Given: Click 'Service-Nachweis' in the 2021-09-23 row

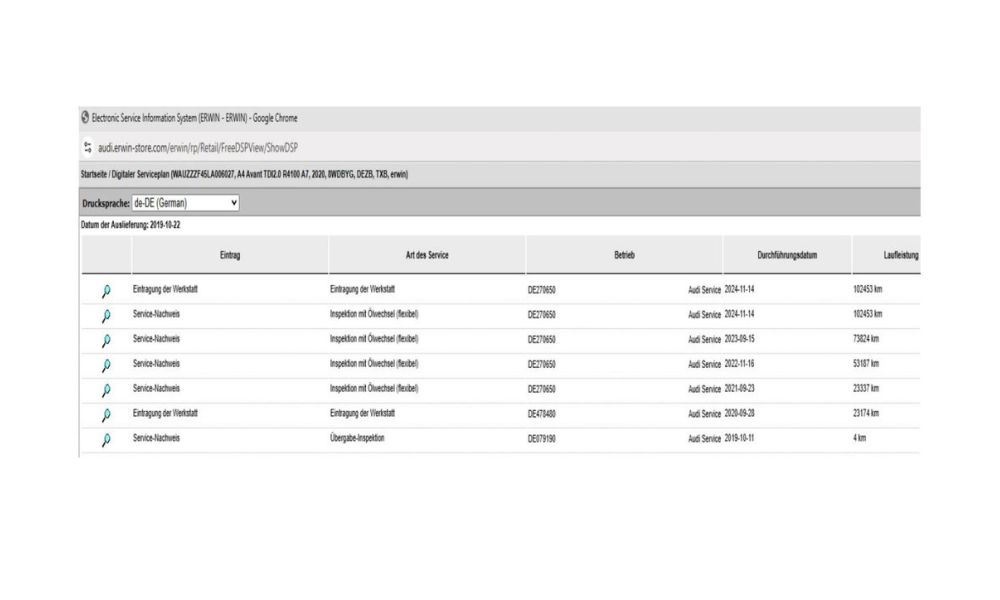Looking at the screenshot, I should click(x=156, y=388).
